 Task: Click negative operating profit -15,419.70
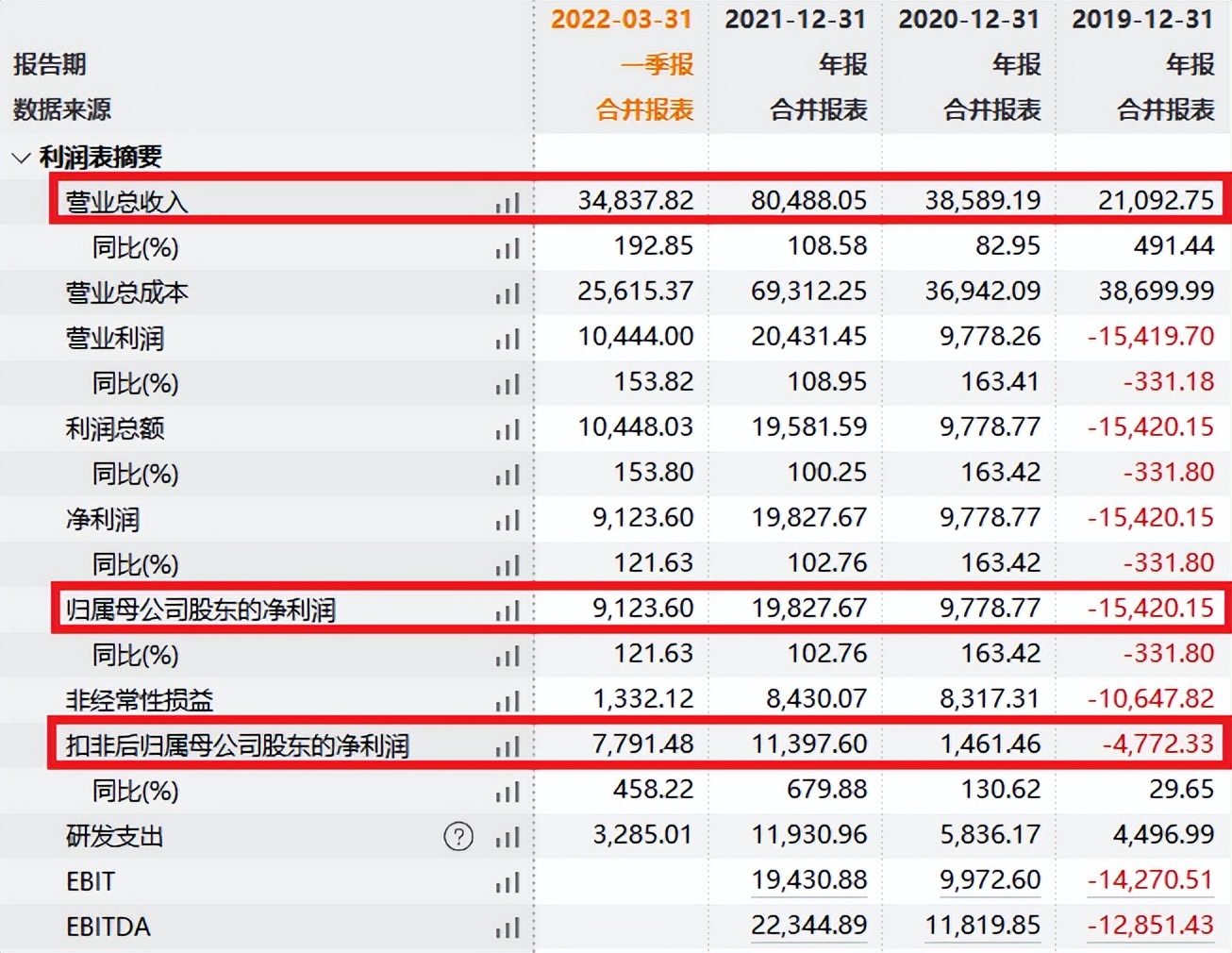tap(1151, 336)
